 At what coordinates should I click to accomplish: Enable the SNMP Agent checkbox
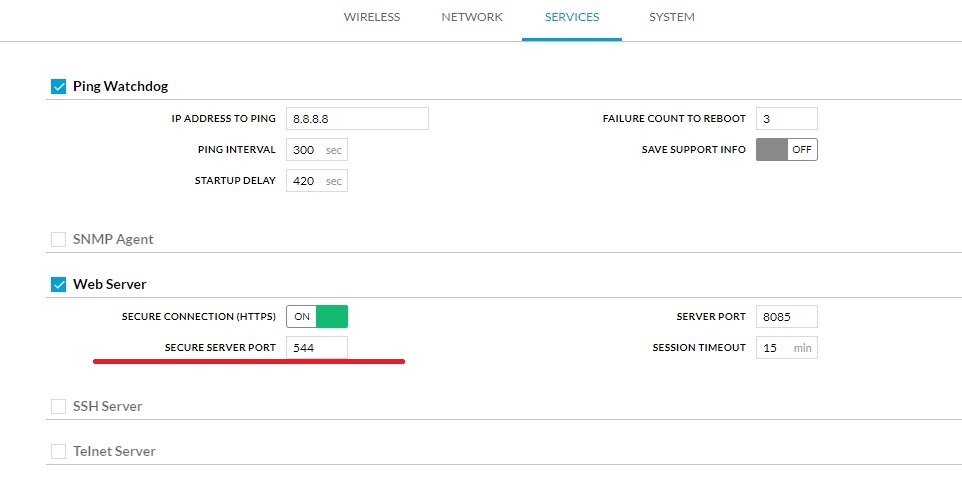pos(58,240)
